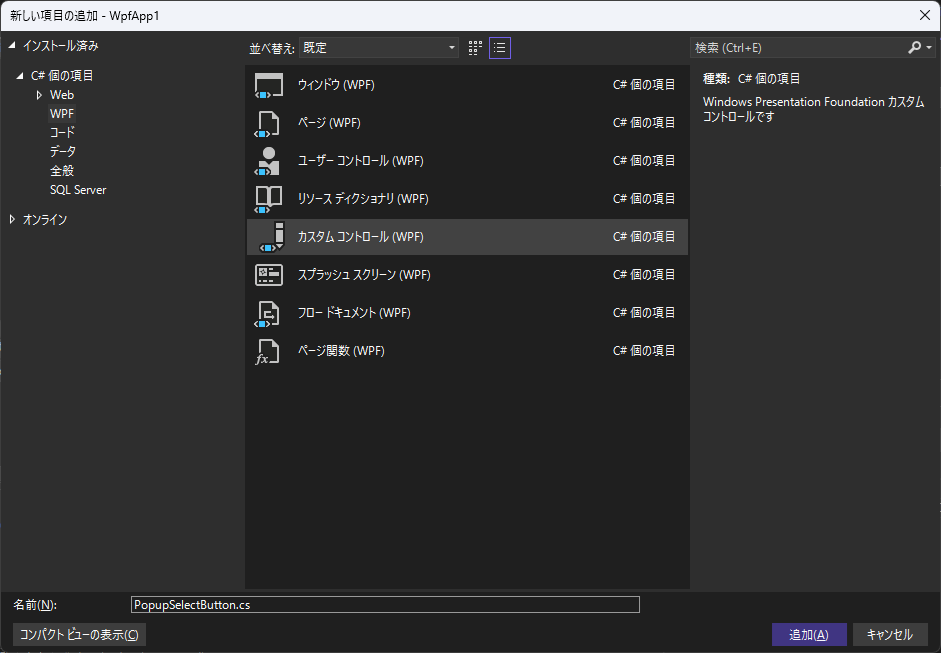Switch to medium icons view
Image resolution: width=941 pixels, height=653 pixels.
(x=474, y=47)
